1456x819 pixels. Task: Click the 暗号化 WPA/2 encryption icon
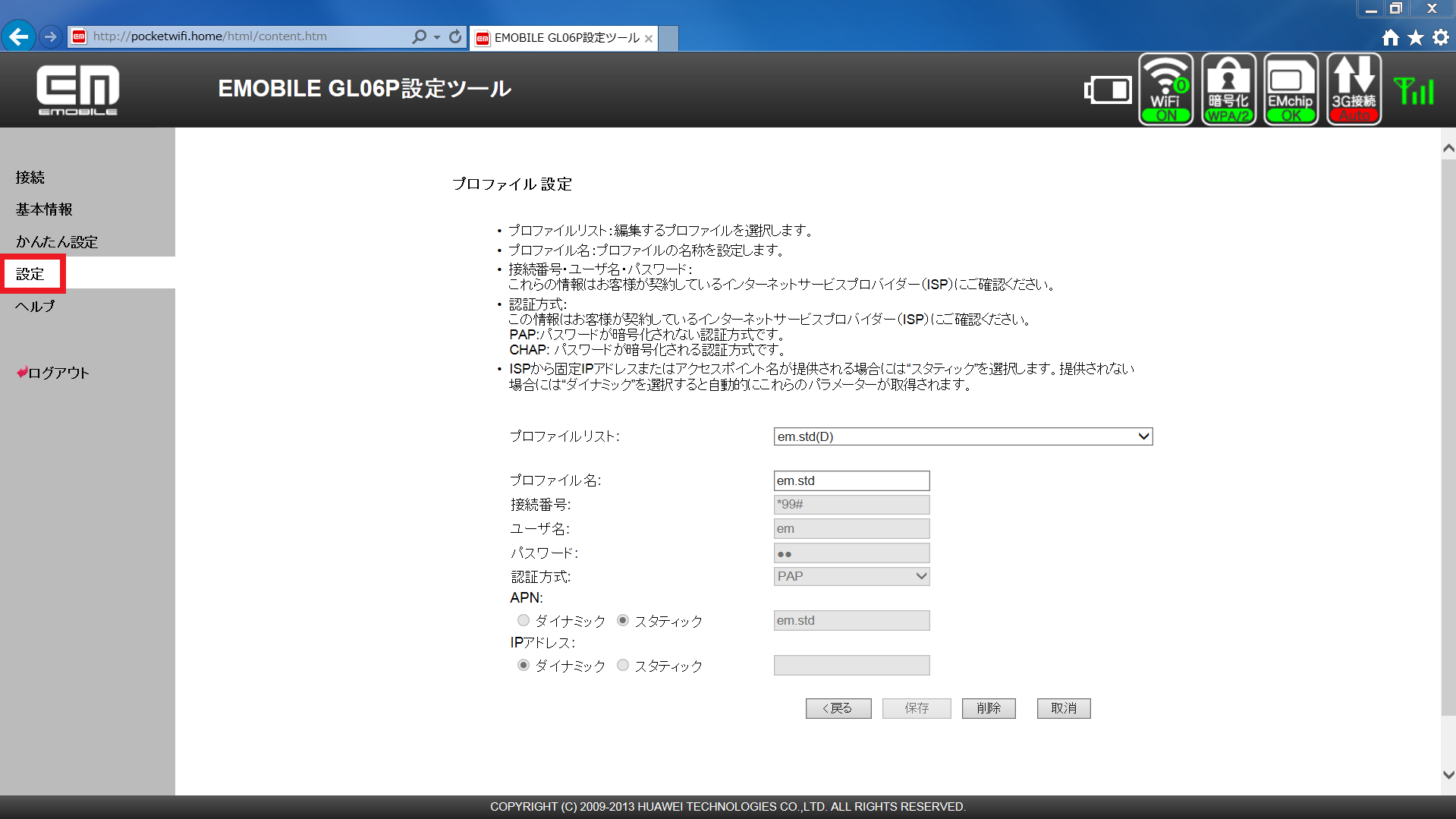(x=1228, y=89)
